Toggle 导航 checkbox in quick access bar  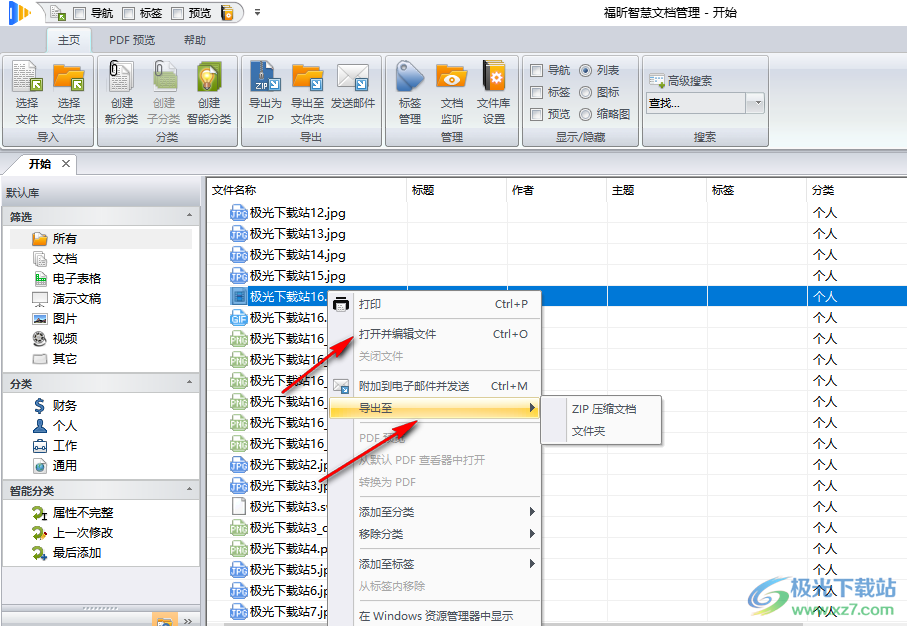[80, 13]
